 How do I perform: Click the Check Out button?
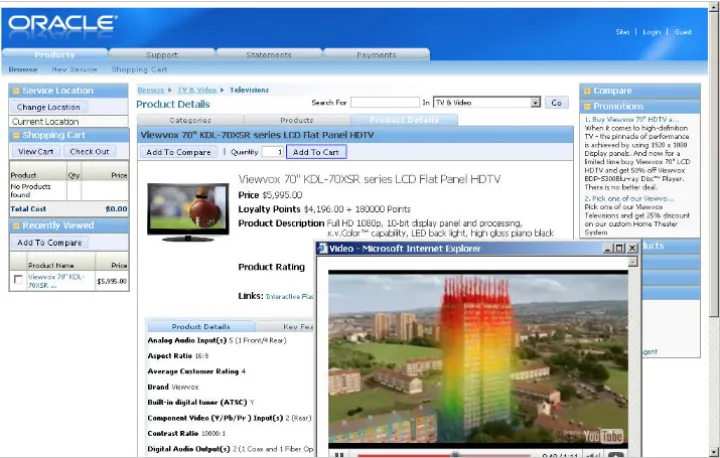89,152
